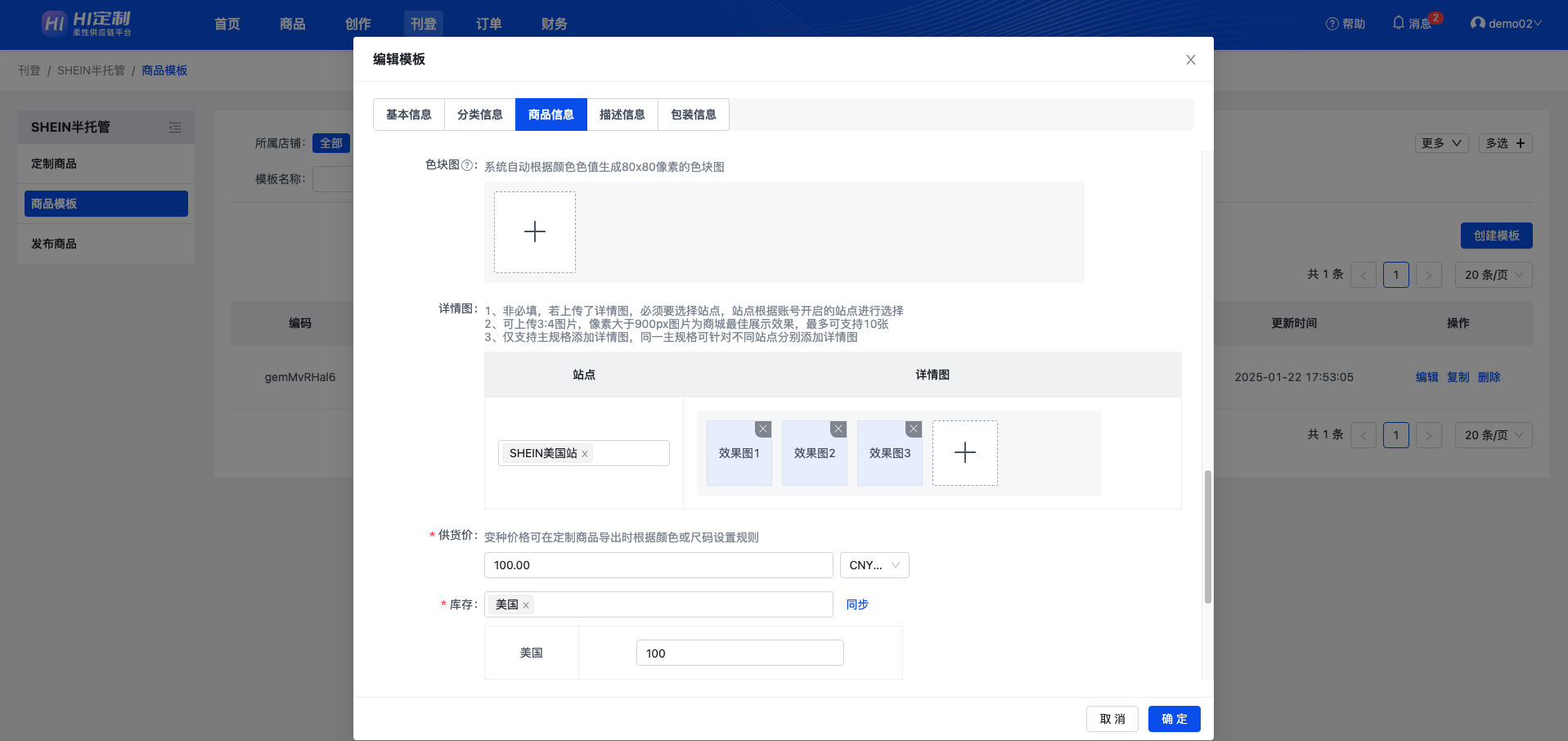
Task: Go to previous page in top pagination
Action: pyautogui.click(x=1364, y=275)
